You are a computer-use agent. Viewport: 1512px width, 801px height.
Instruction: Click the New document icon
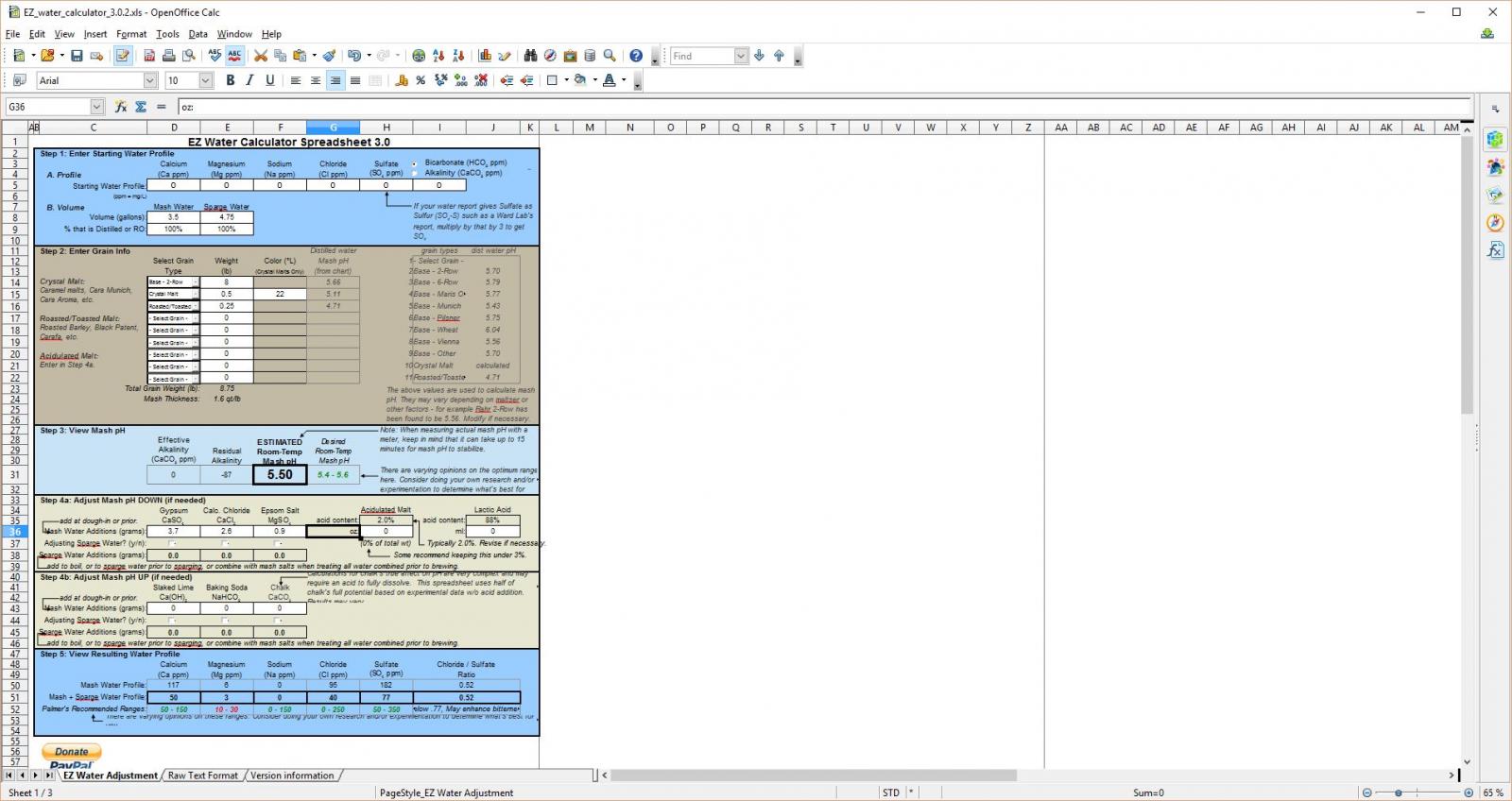(x=18, y=57)
